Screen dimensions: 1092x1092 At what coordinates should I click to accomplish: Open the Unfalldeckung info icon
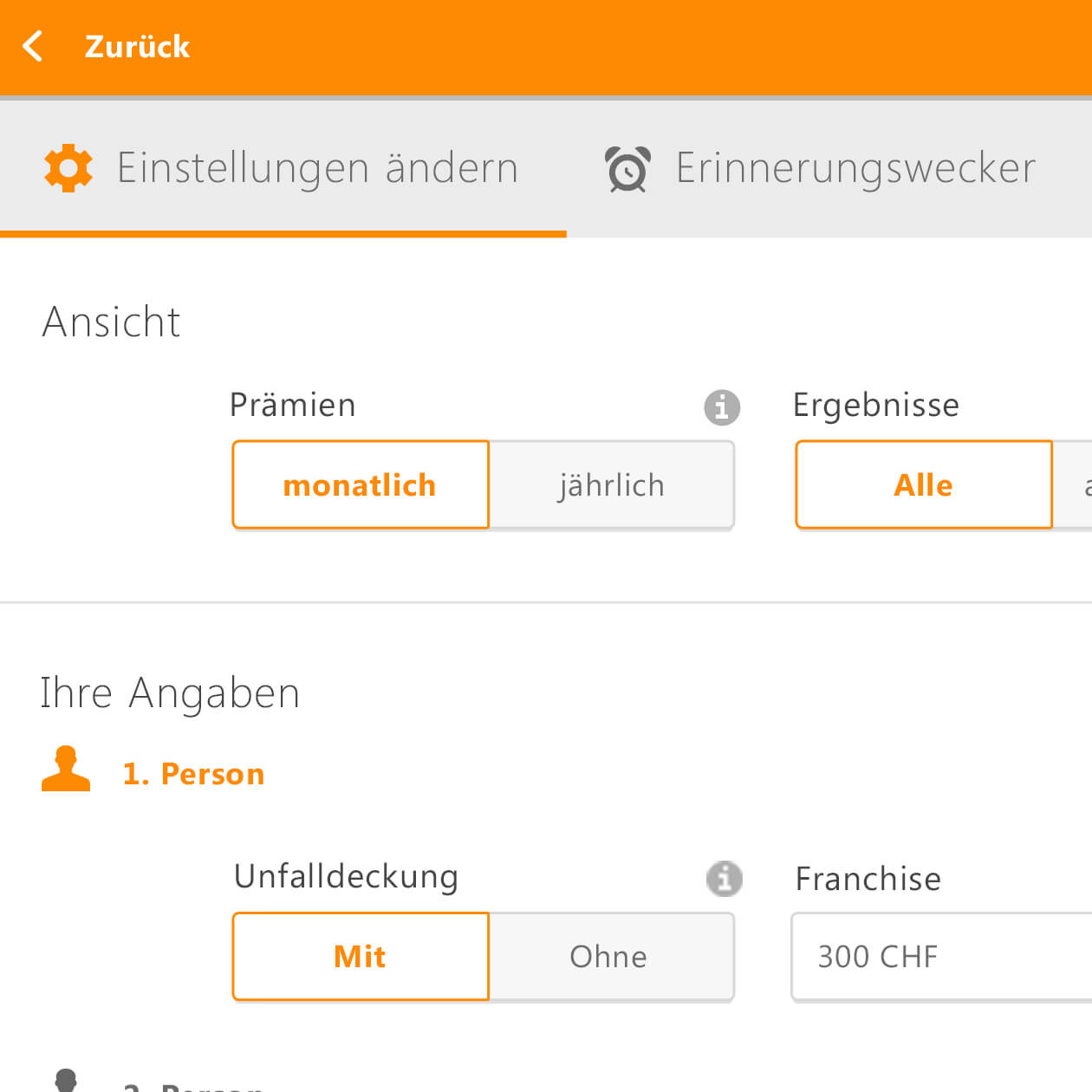tap(725, 879)
